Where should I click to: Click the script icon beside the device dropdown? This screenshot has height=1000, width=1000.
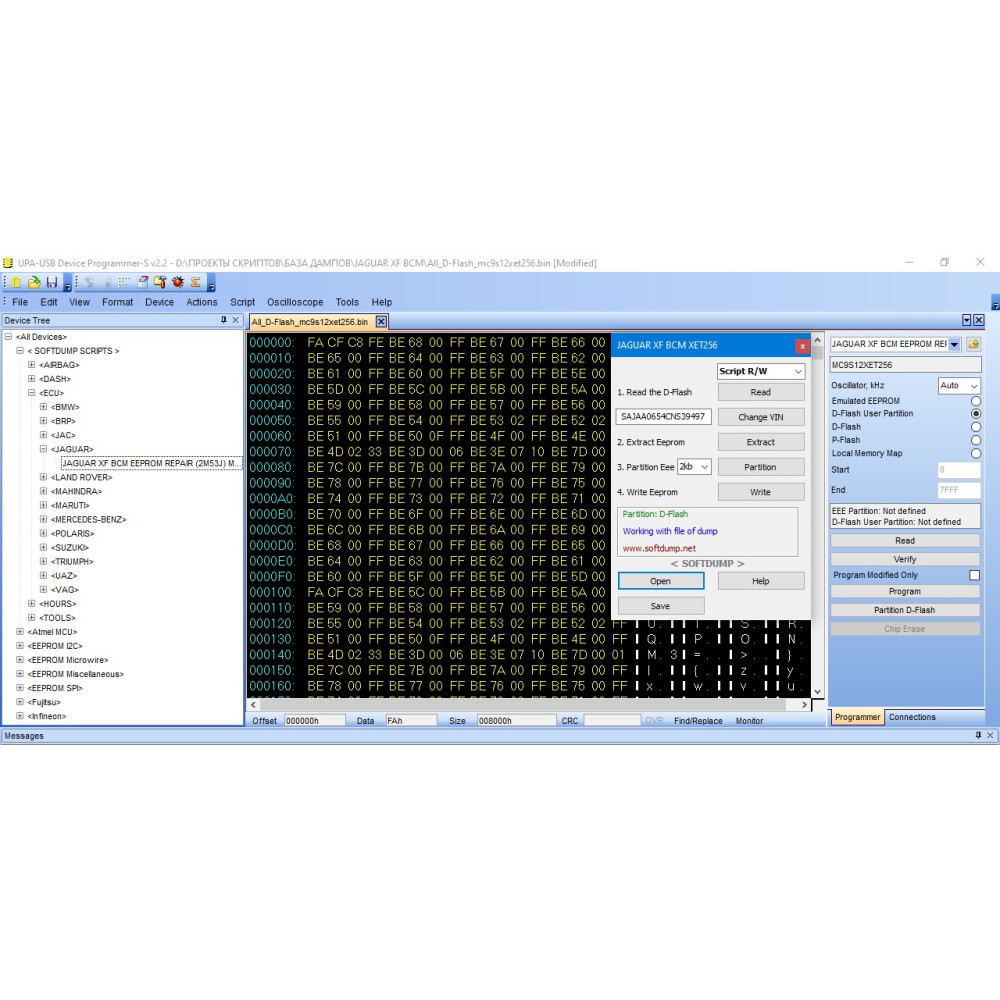973,344
